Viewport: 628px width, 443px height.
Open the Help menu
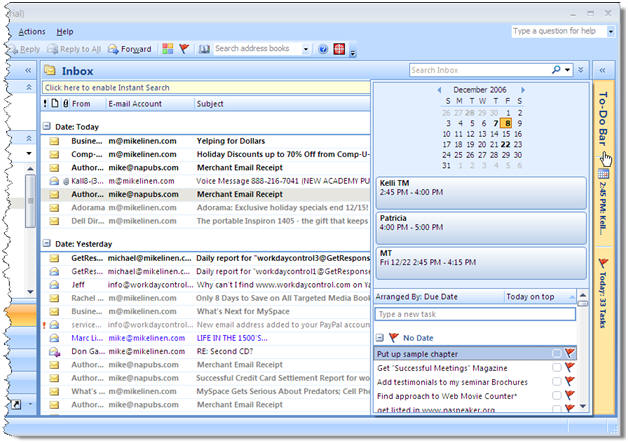65,32
